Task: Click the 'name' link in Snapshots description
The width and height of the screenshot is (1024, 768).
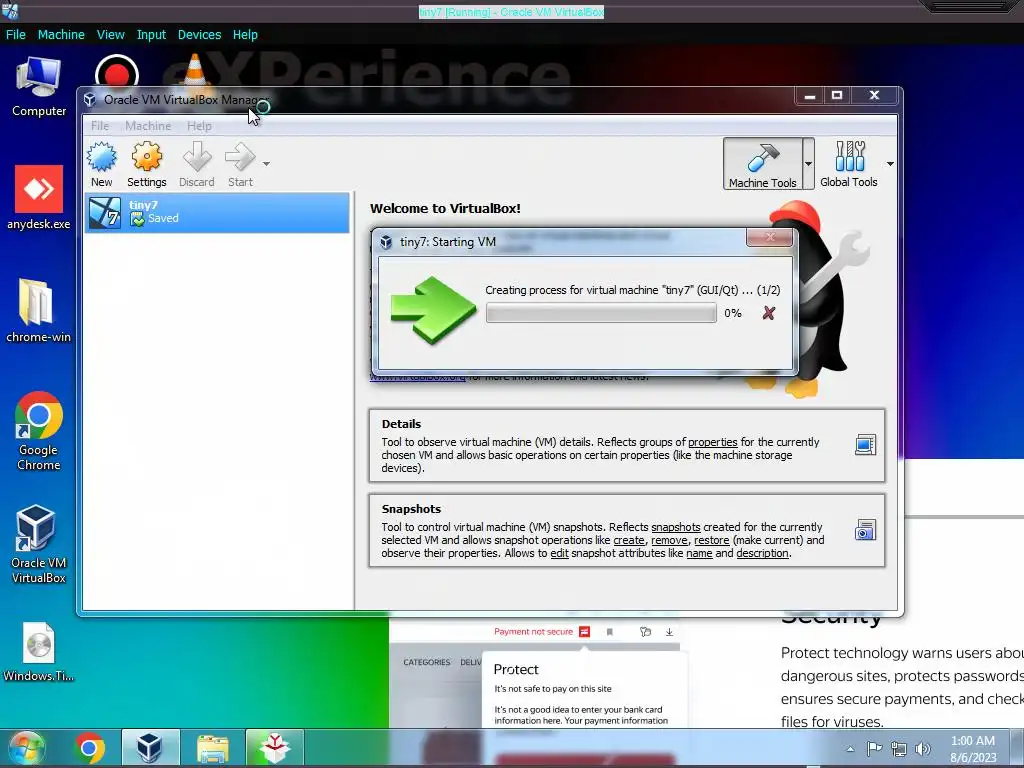Action: point(699,553)
